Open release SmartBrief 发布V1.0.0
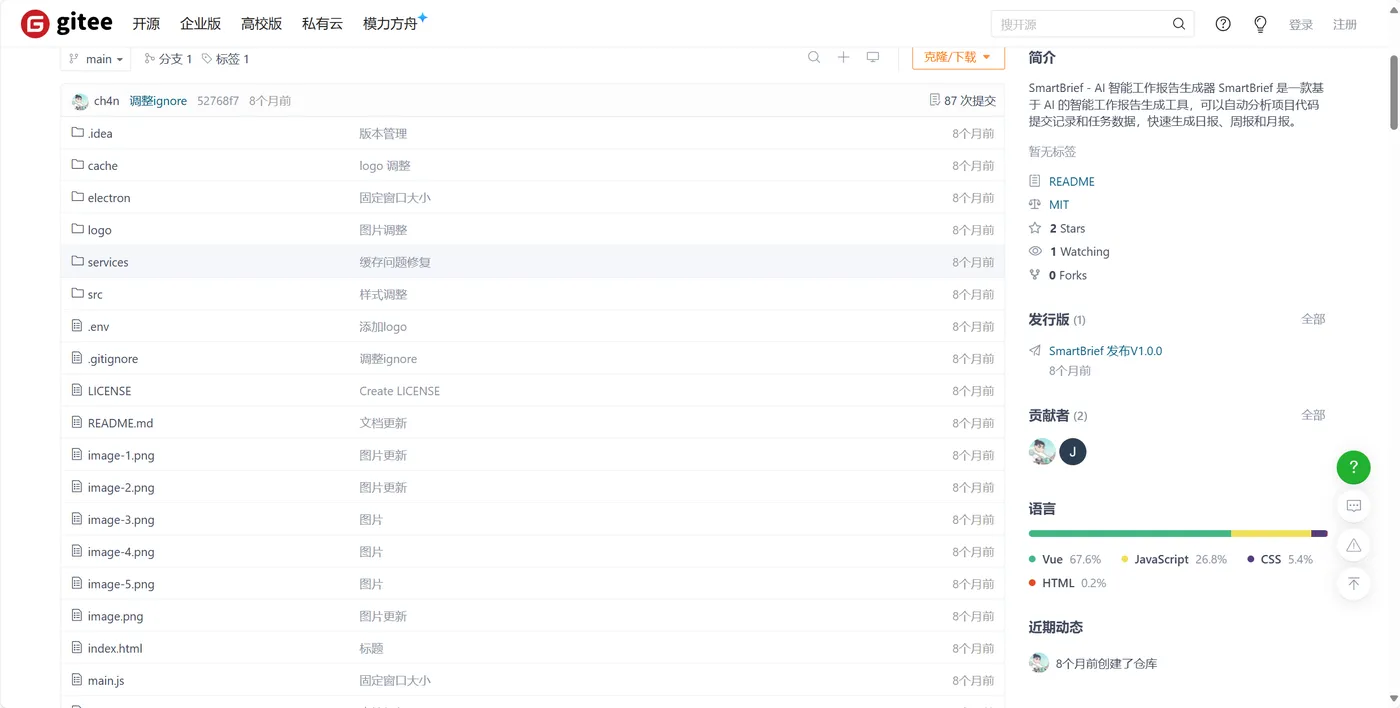Screen dimensions: 1400x708 point(1105,351)
